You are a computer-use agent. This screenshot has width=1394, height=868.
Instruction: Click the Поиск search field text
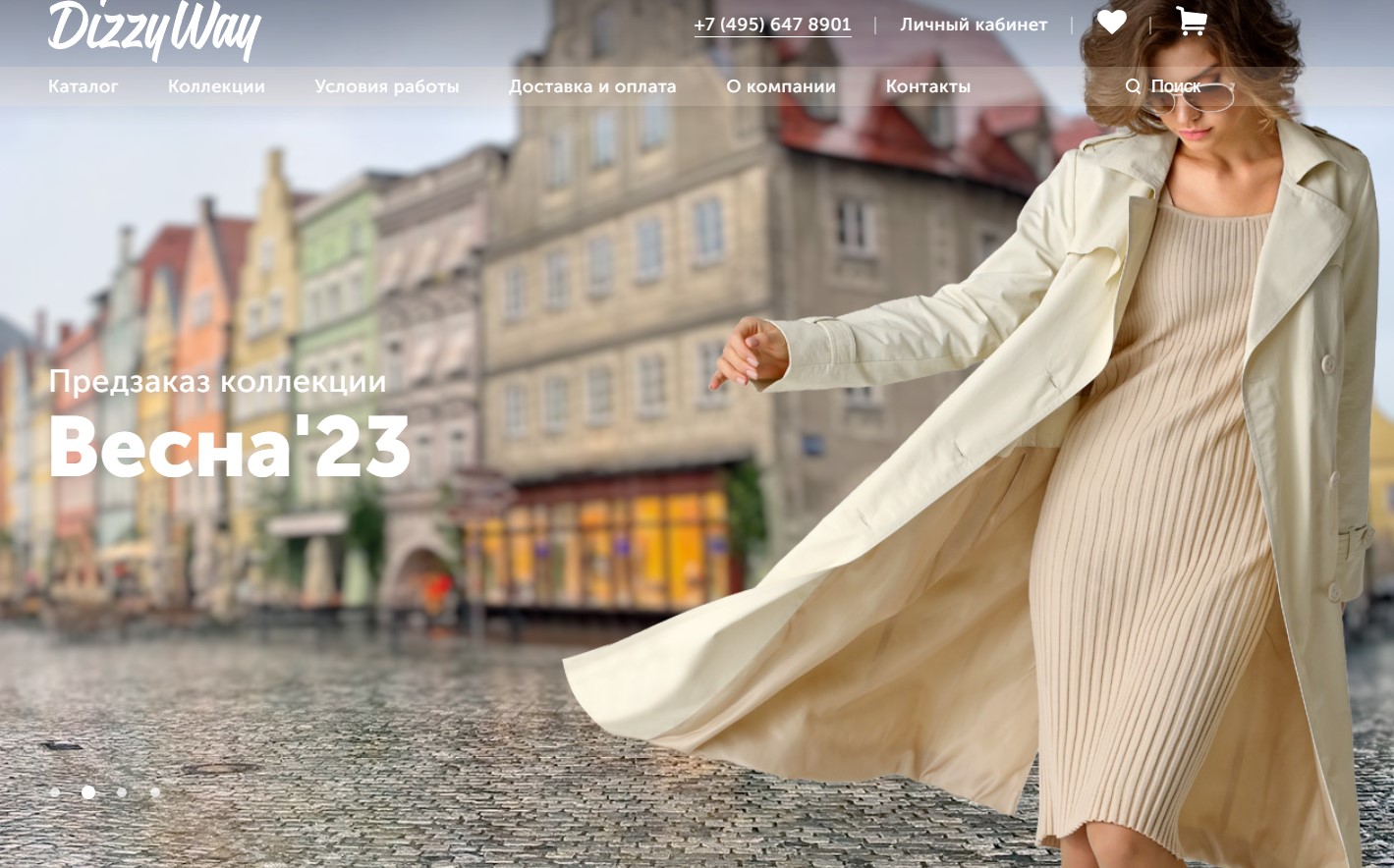[x=1176, y=86]
